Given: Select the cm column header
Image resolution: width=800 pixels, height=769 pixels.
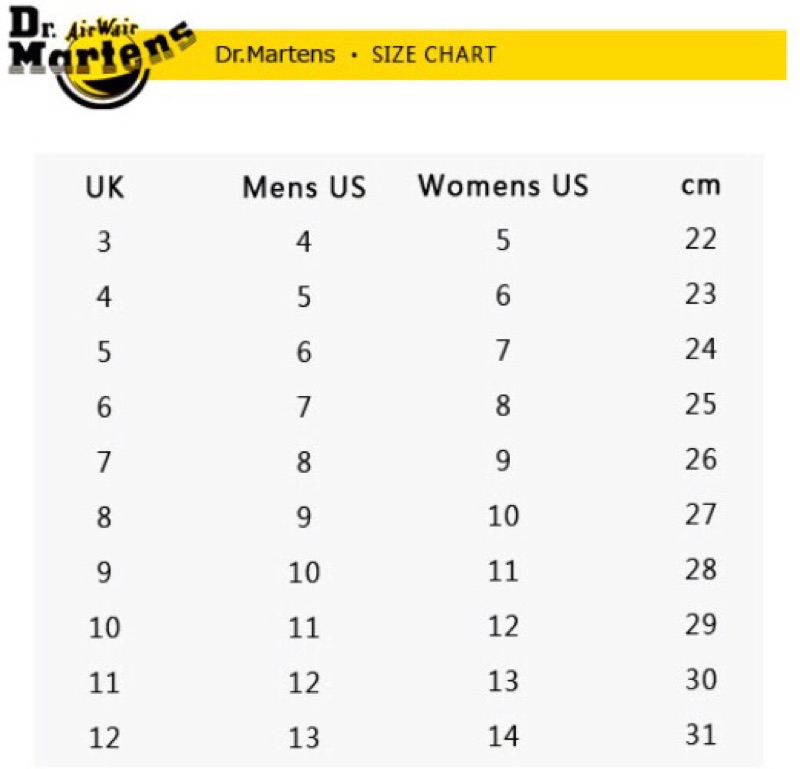Looking at the screenshot, I should (701, 186).
